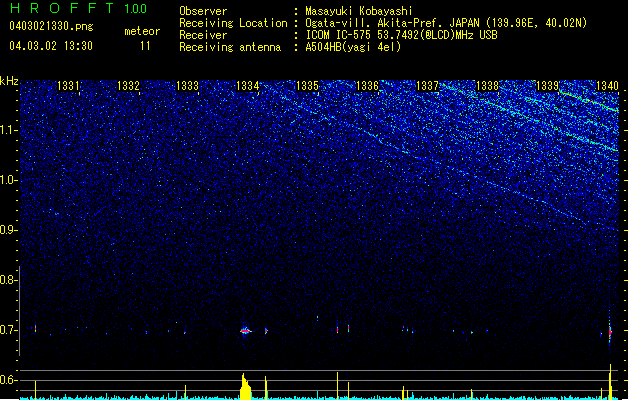Click the 1340 time marker
The image size is (629, 400).
(607, 85)
